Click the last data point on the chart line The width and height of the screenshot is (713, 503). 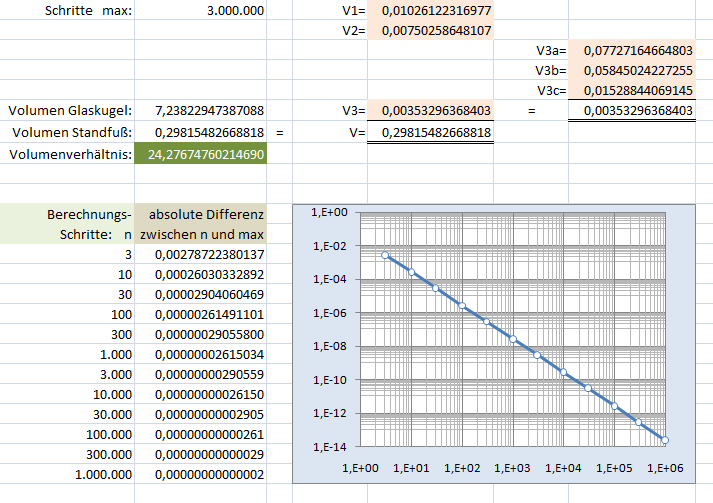665,440
